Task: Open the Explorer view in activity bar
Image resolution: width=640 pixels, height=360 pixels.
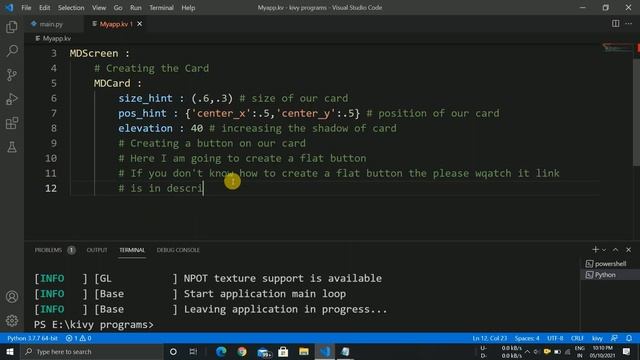Action: point(12,27)
